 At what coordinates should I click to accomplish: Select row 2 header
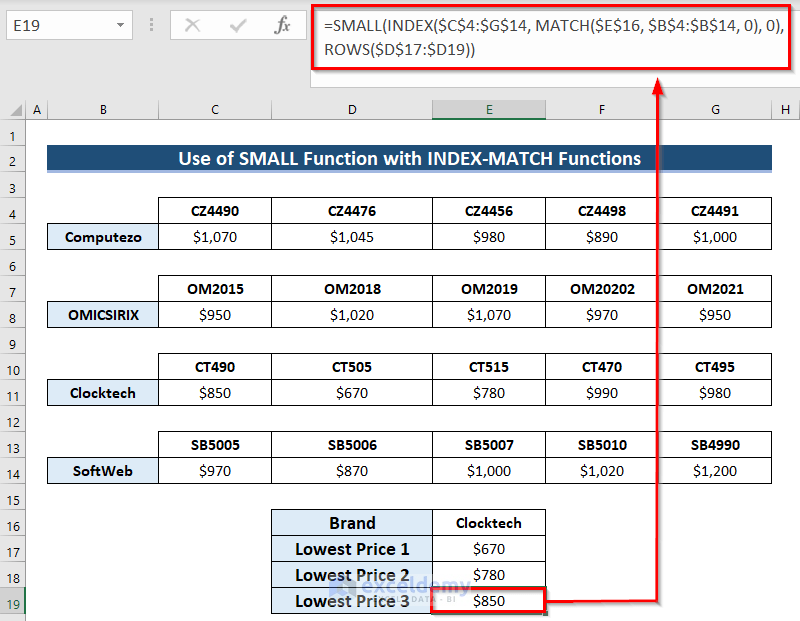point(13,159)
